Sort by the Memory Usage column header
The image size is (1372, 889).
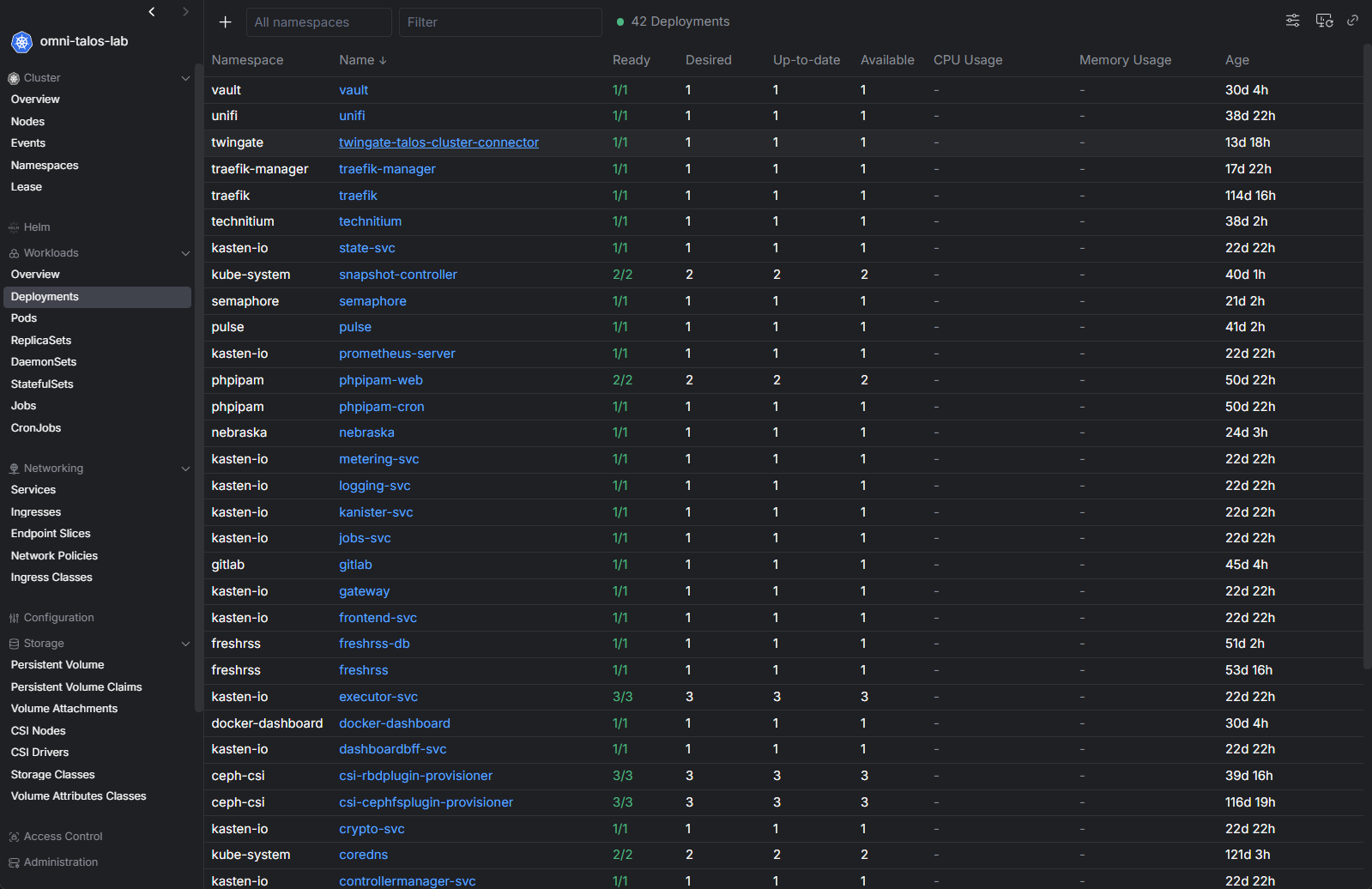point(1125,60)
